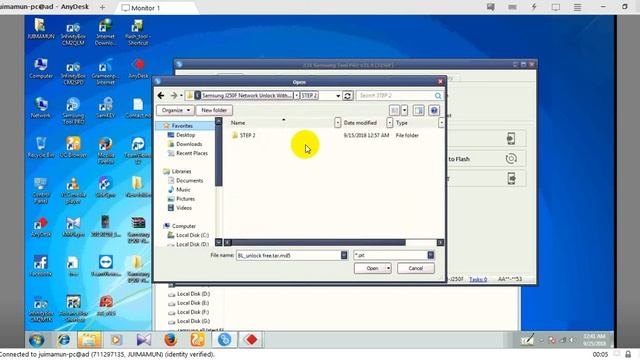This screenshot has height=360, width=640.
Task: Select the Network desktop icon
Action: 41,108
